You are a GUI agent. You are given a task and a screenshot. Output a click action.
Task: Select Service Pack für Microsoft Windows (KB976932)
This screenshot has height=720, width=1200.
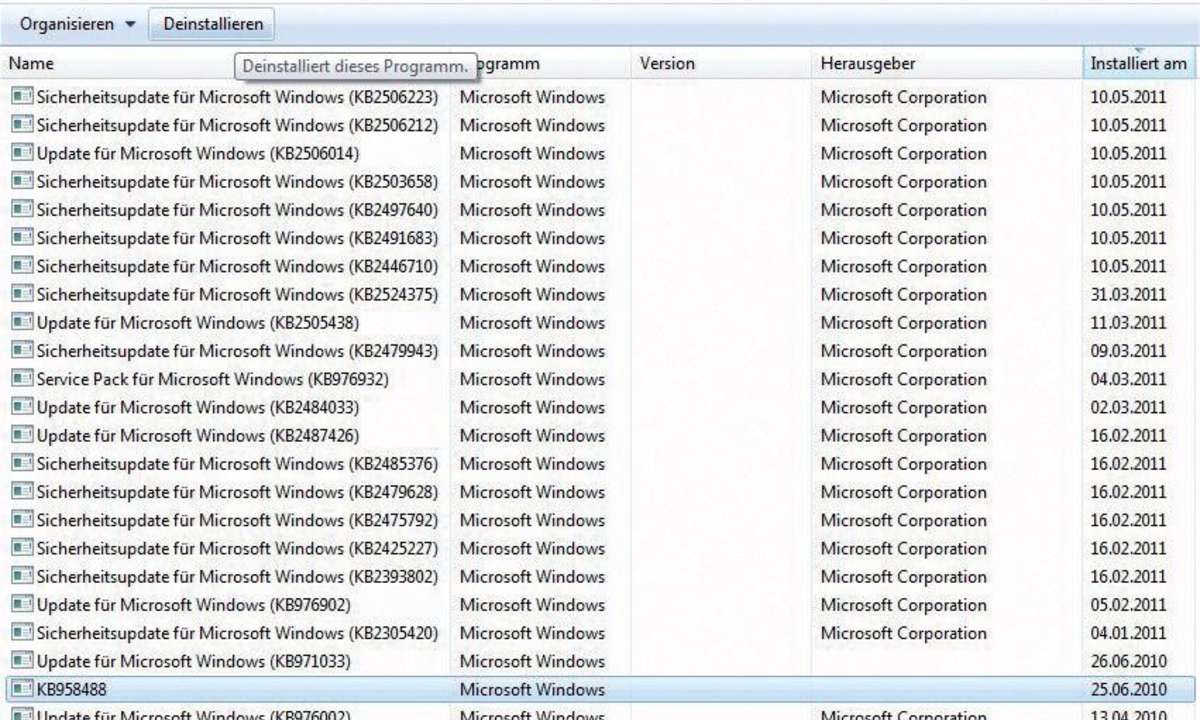213,379
